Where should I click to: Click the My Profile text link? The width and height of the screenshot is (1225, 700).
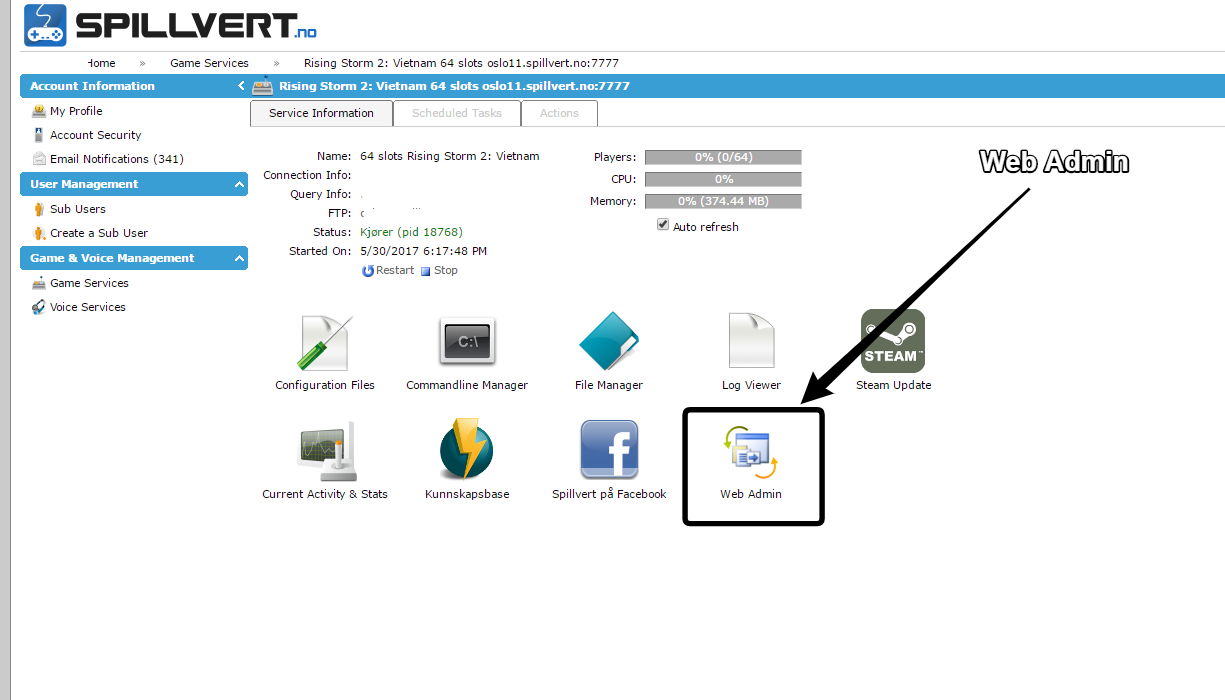tap(76, 111)
